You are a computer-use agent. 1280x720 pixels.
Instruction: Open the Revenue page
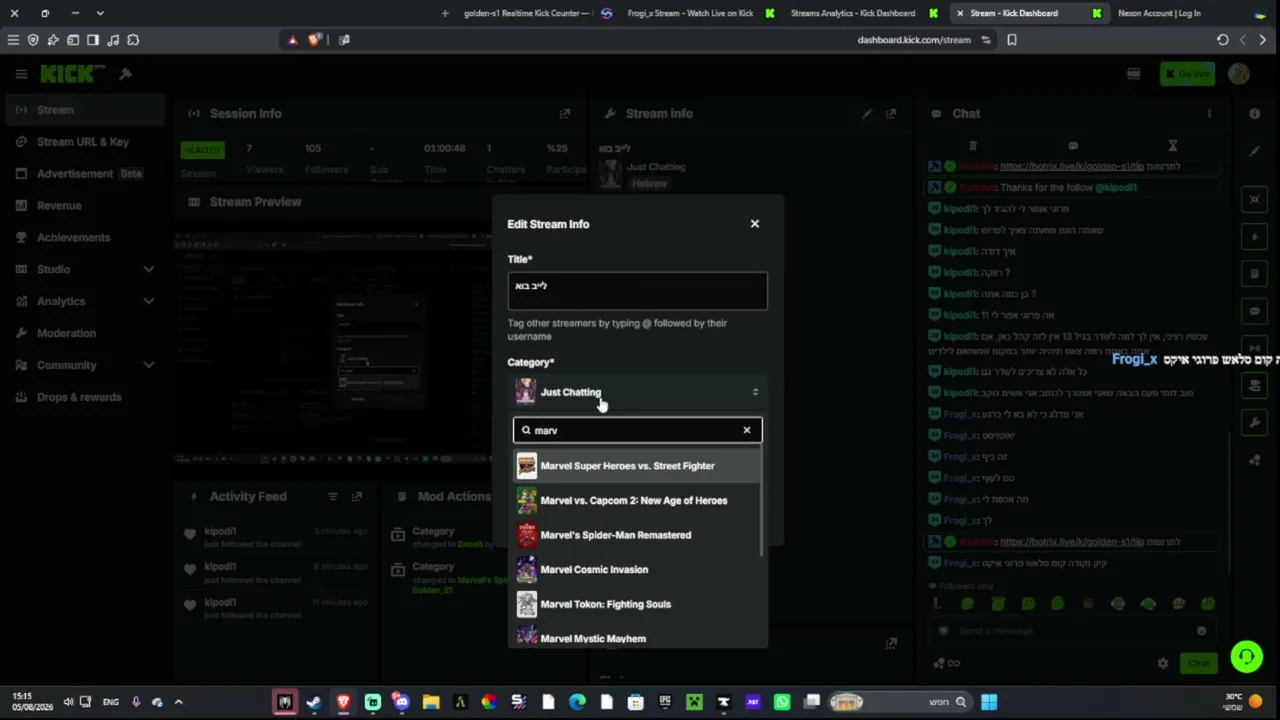click(83, 206)
